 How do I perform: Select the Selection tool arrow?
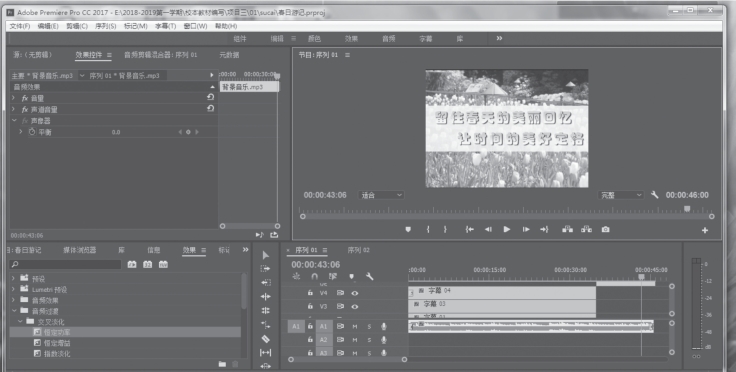266,255
